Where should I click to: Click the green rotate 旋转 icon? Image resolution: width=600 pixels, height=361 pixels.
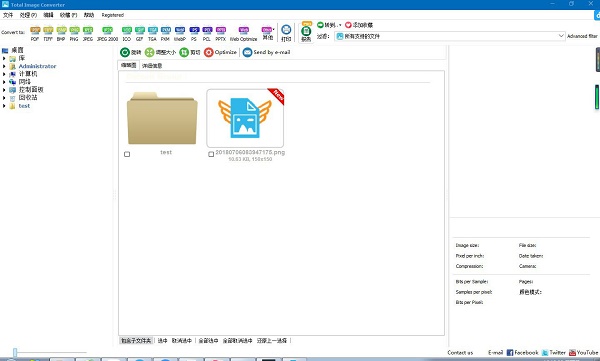130,52
